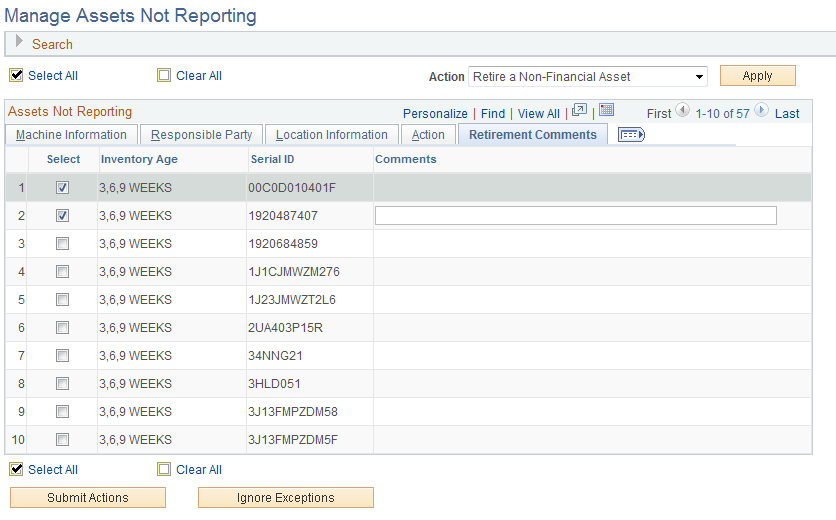
Task: Select row 3 checkbox for 1920684859
Action: (x=62, y=244)
